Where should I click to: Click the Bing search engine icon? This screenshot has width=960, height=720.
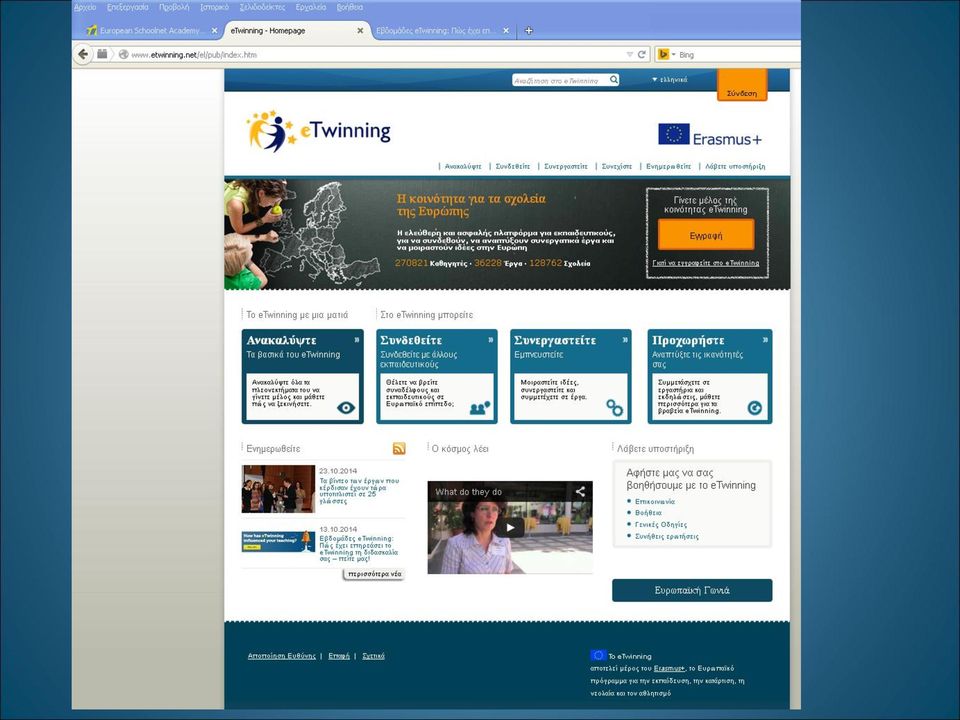click(x=662, y=54)
